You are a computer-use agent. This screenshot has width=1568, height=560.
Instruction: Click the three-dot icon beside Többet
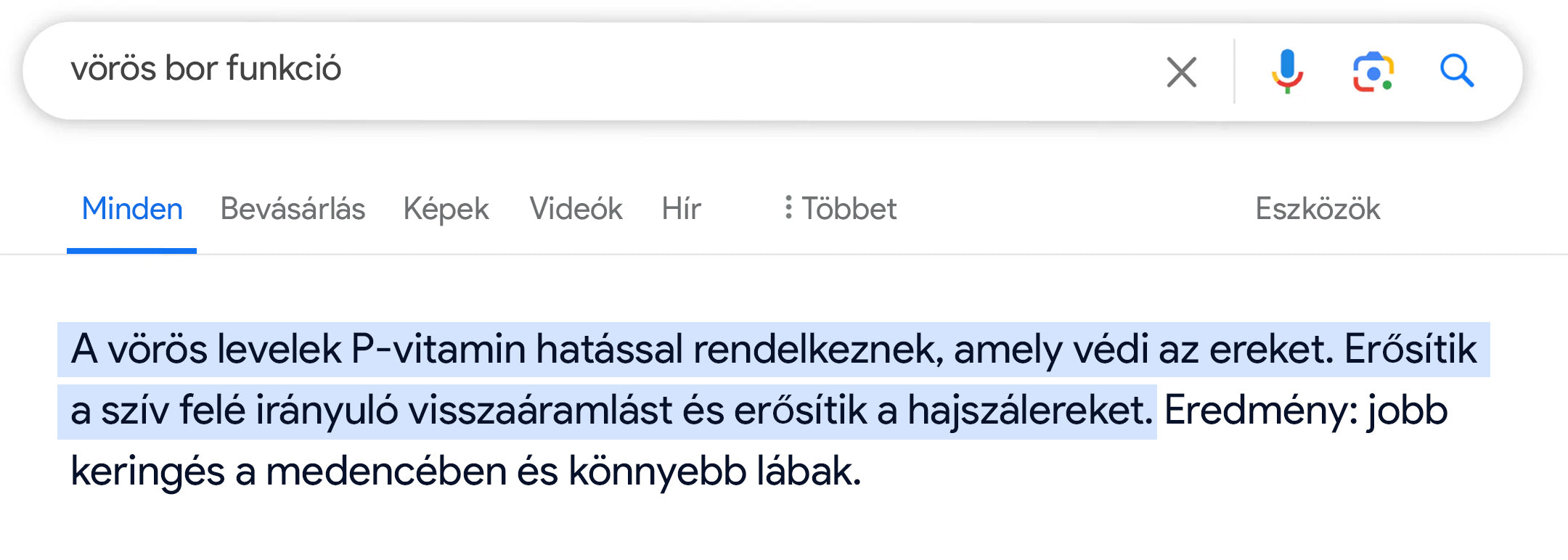coord(788,207)
